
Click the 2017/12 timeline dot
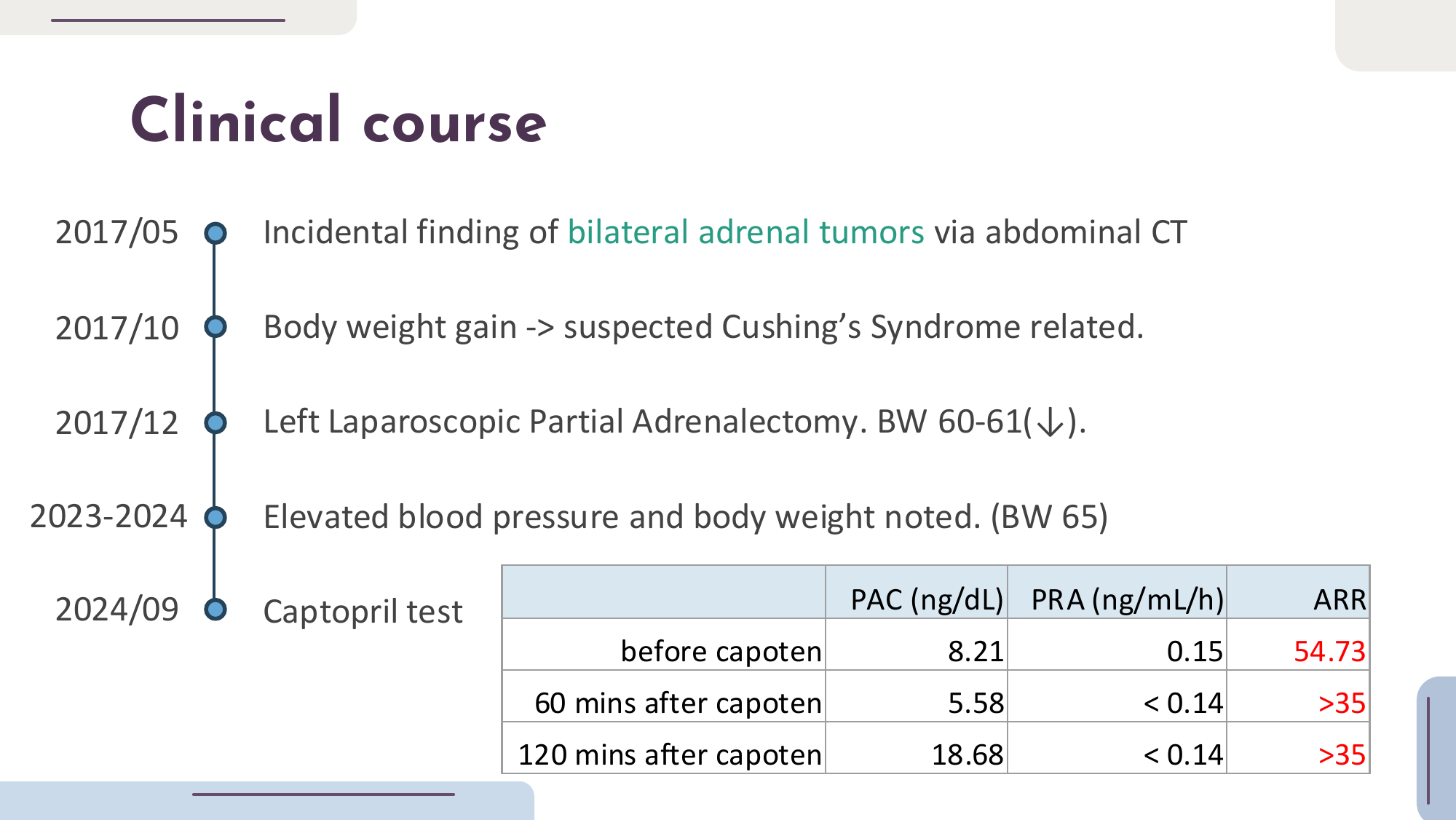click(x=215, y=422)
